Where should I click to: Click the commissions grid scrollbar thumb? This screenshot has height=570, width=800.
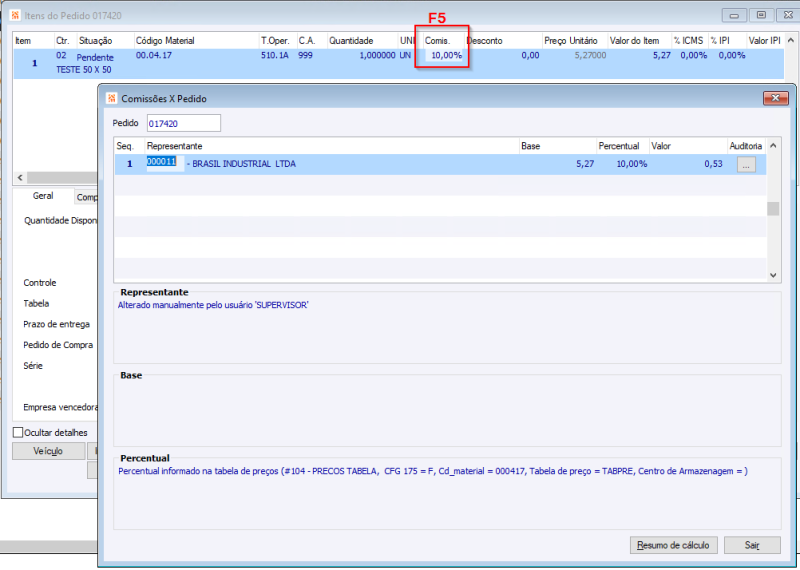coord(773,209)
